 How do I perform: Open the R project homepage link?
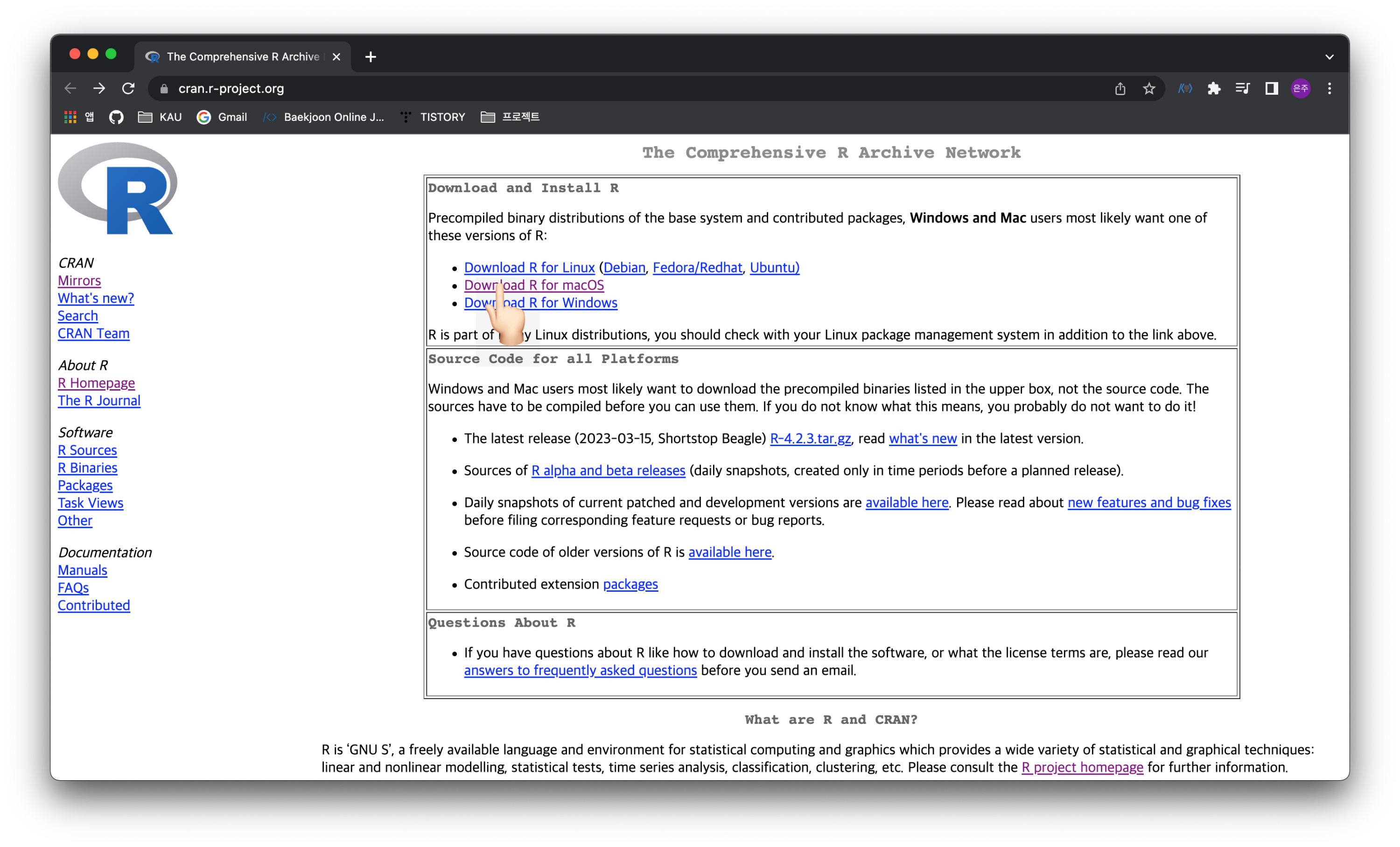click(1082, 768)
